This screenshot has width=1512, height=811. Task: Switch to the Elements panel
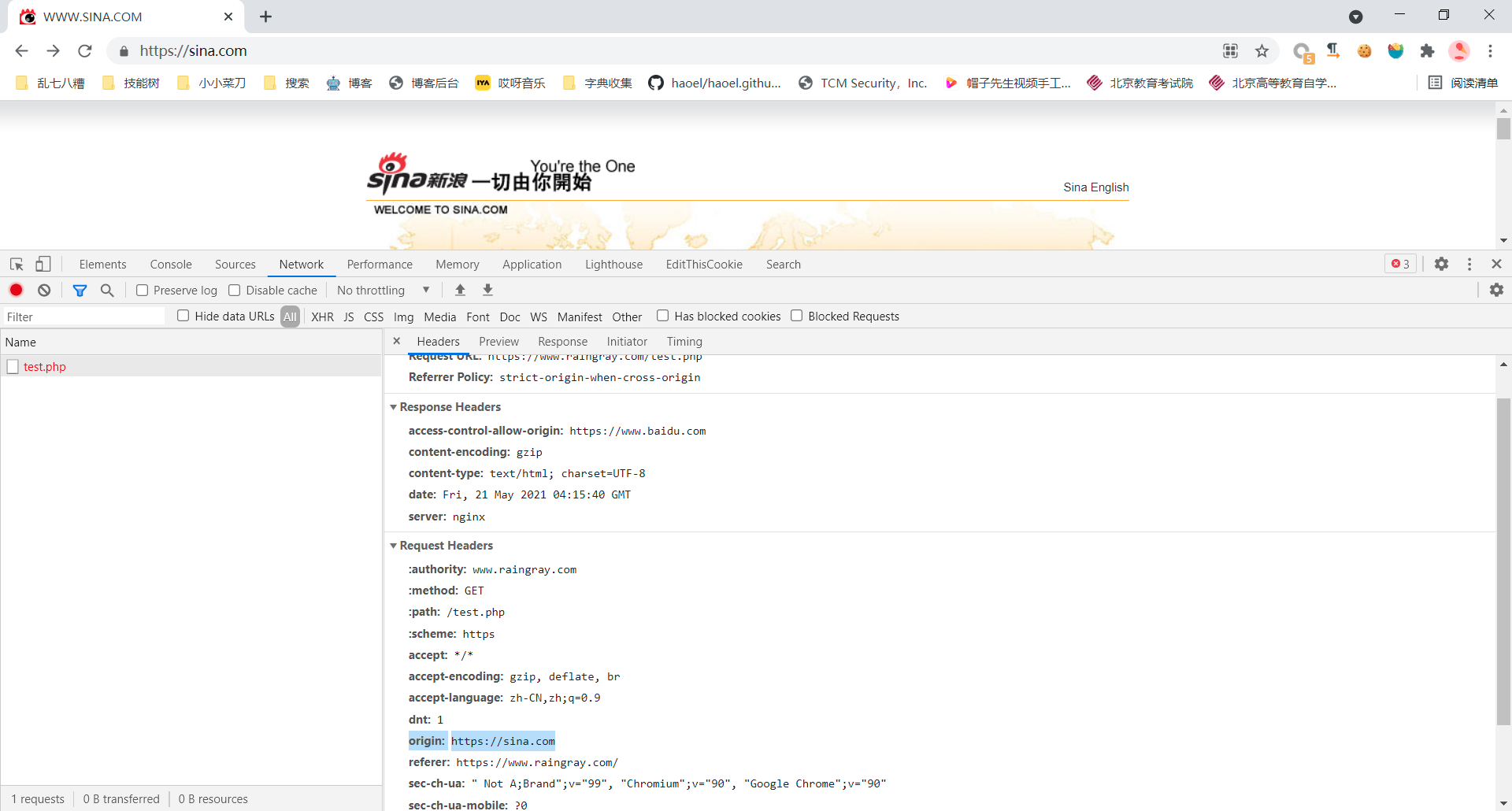102,265
